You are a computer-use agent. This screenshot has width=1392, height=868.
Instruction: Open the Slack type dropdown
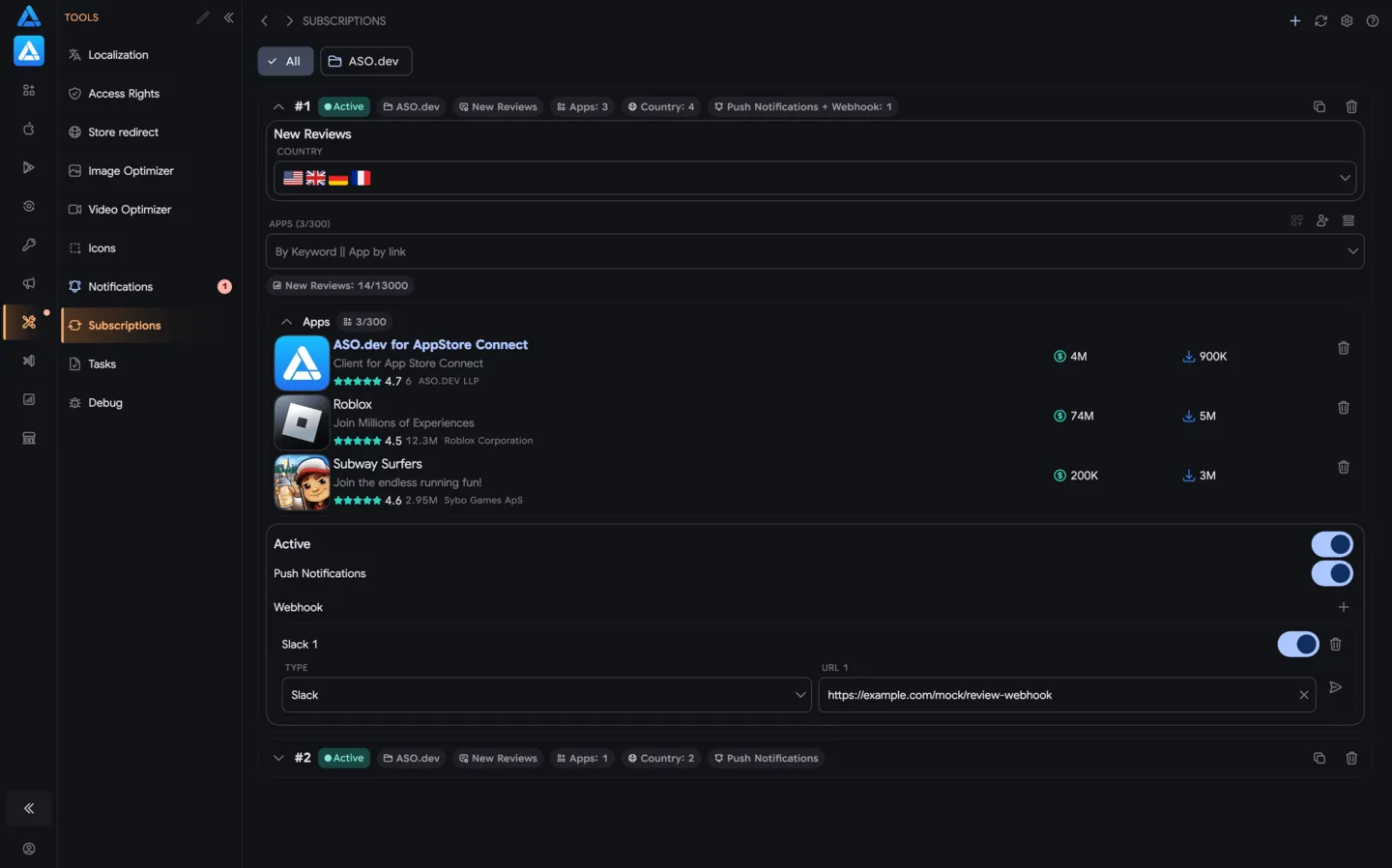pos(546,695)
